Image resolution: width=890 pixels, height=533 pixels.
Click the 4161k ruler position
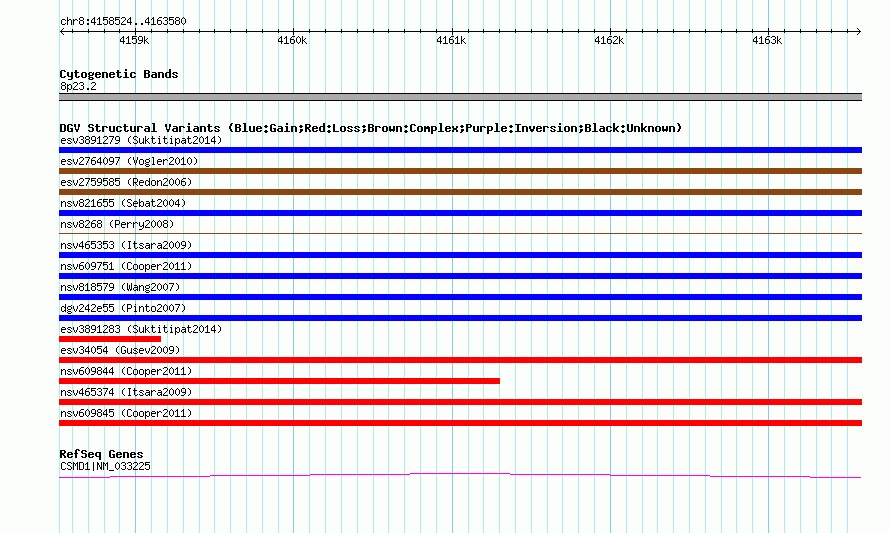coord(451,40)
